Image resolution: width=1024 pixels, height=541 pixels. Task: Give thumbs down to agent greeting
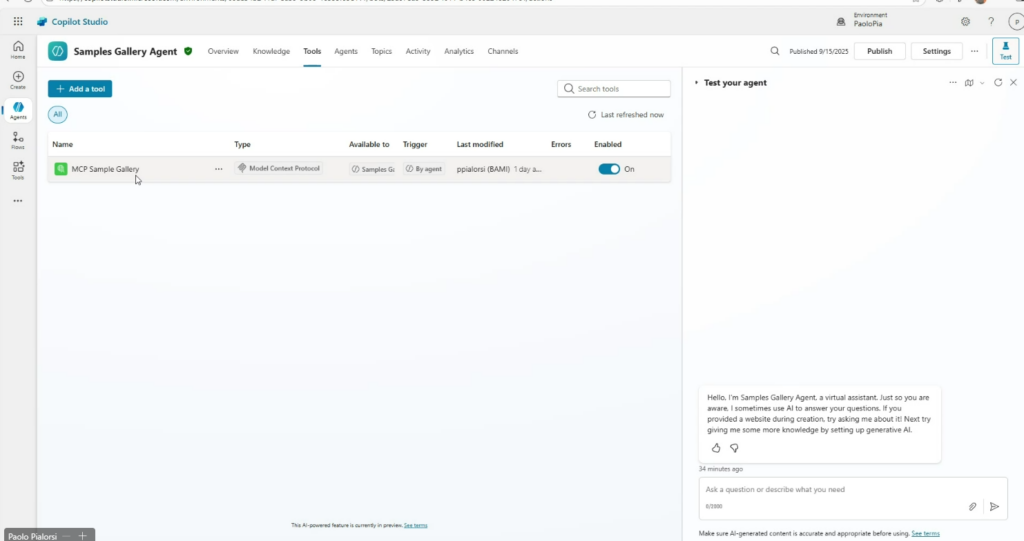coord(734,448)
